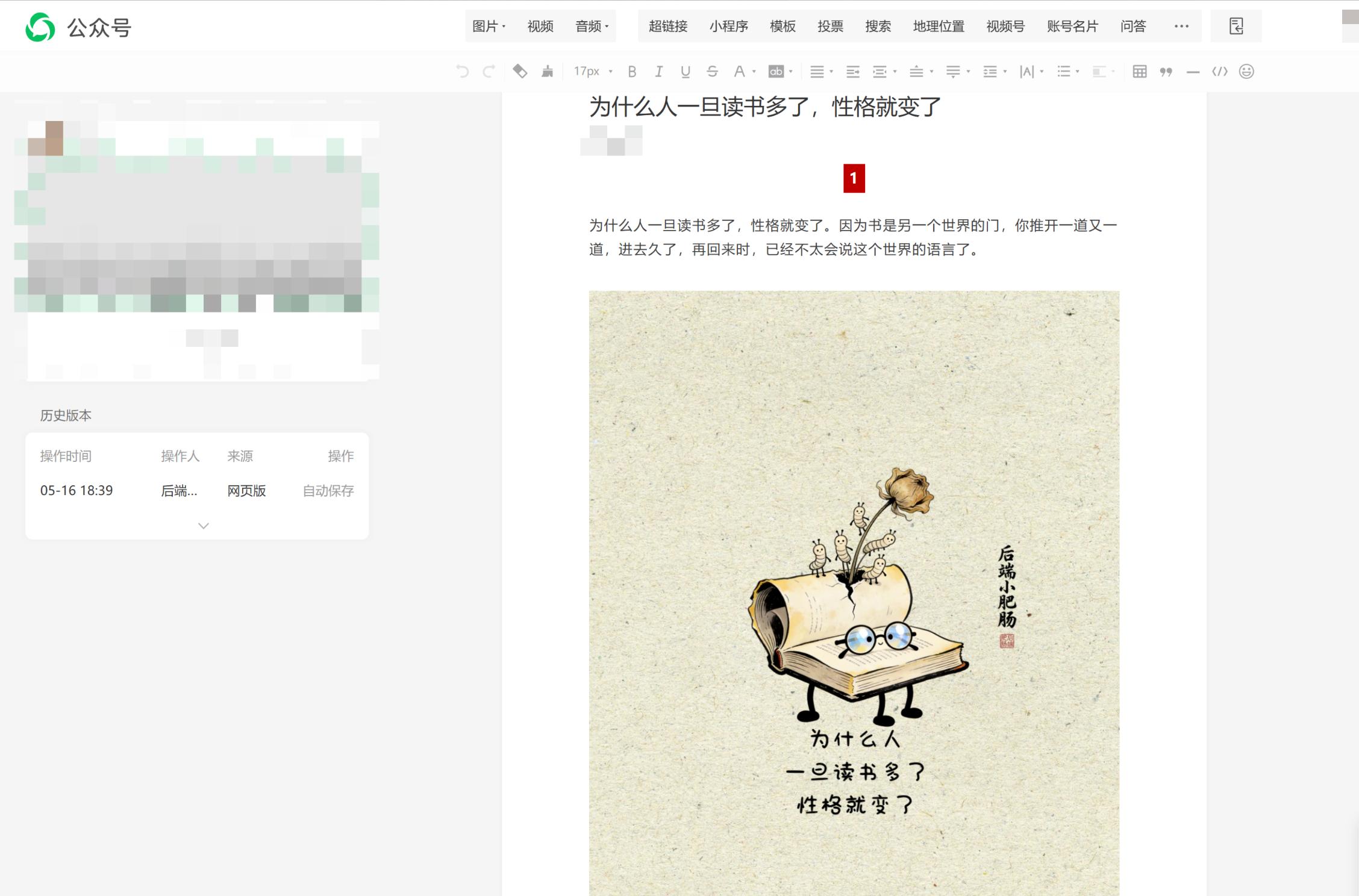Open the space-before-paragraph dropdown
Image resolution: width=1359 pixels, height=896 pixels.
coord(921,72)
